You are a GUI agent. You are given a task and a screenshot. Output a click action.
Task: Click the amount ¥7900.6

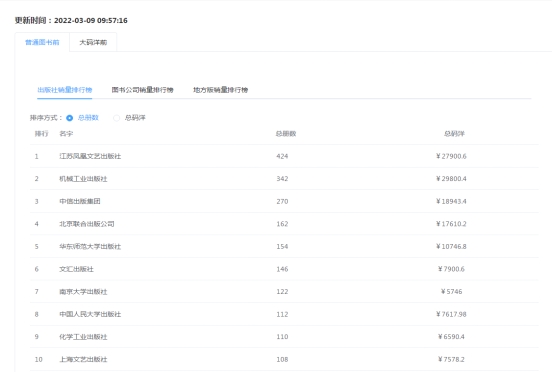pos(451,269)
